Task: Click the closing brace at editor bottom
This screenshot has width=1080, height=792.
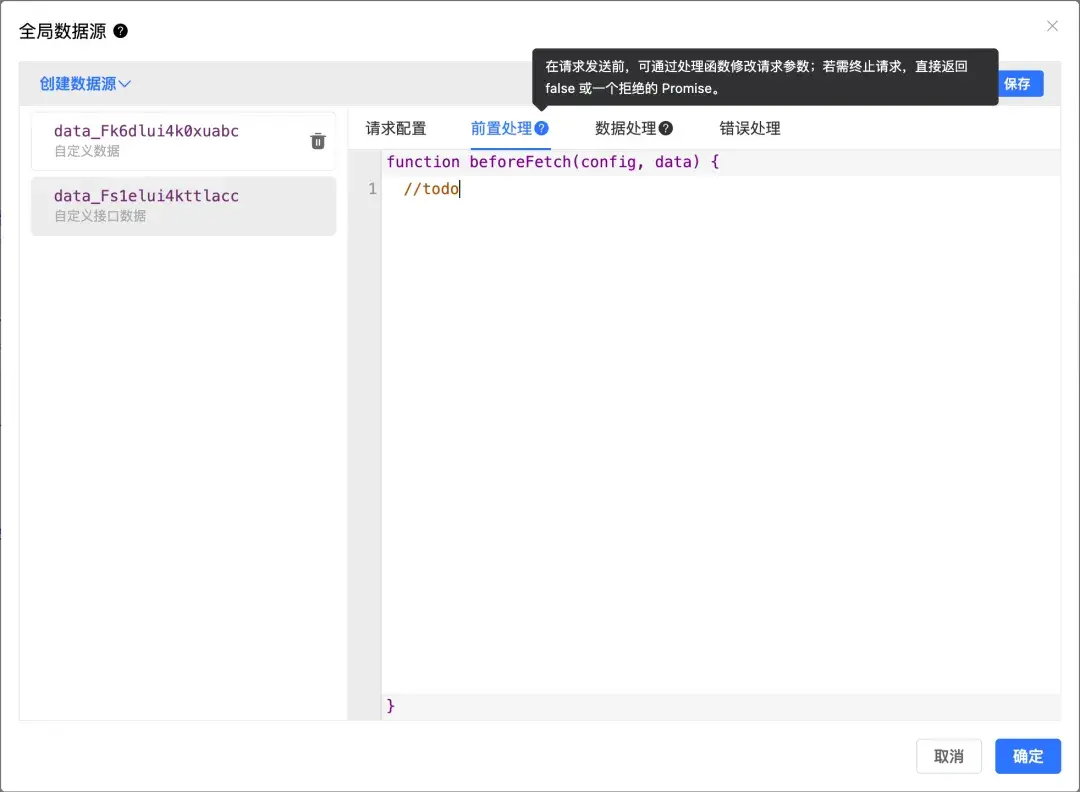Action: (391, 706)
